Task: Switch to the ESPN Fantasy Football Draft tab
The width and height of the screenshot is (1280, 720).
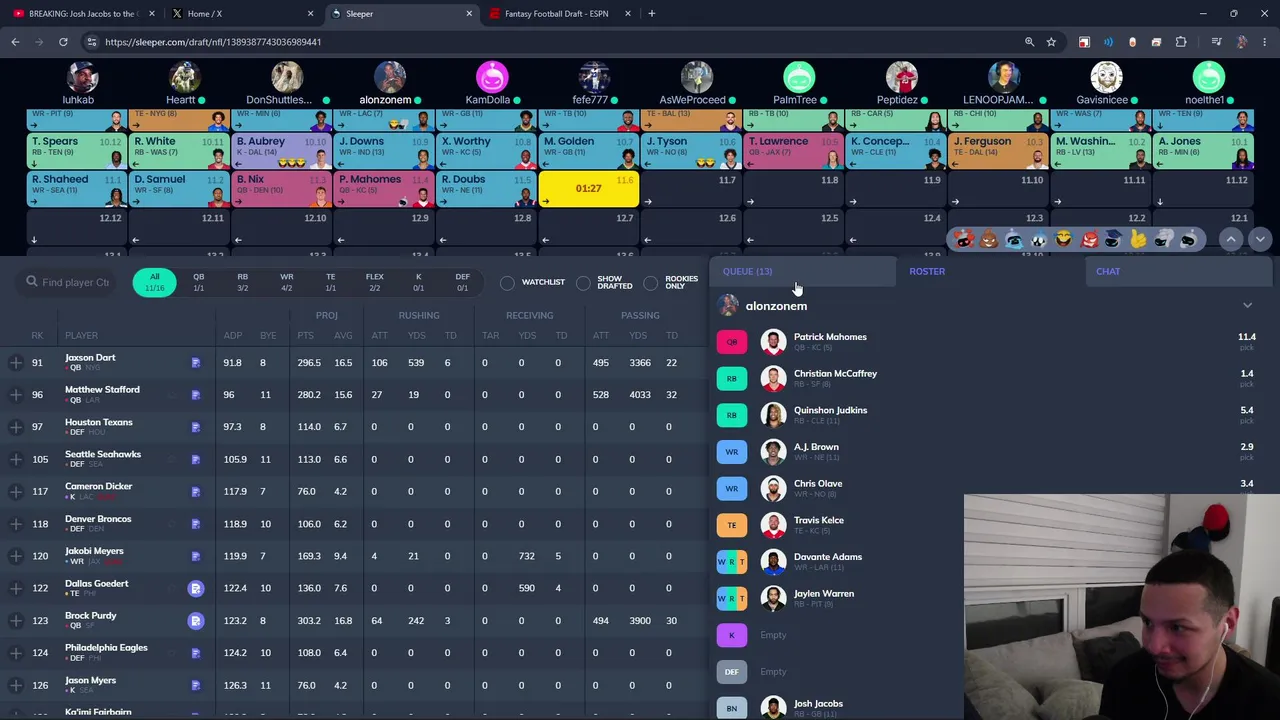Action: [559, 14]
